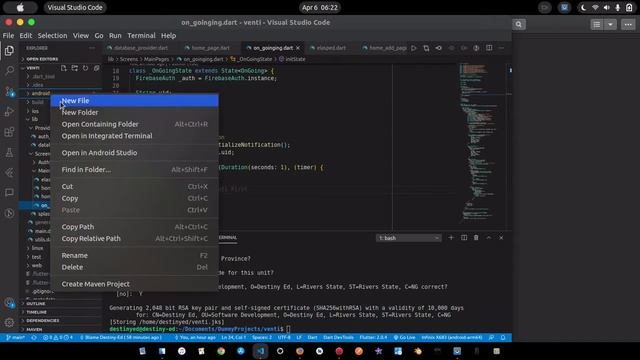Click Dart DevTools in status bar
The width and height of the screenshot is (640, 360).
point(338,338)
